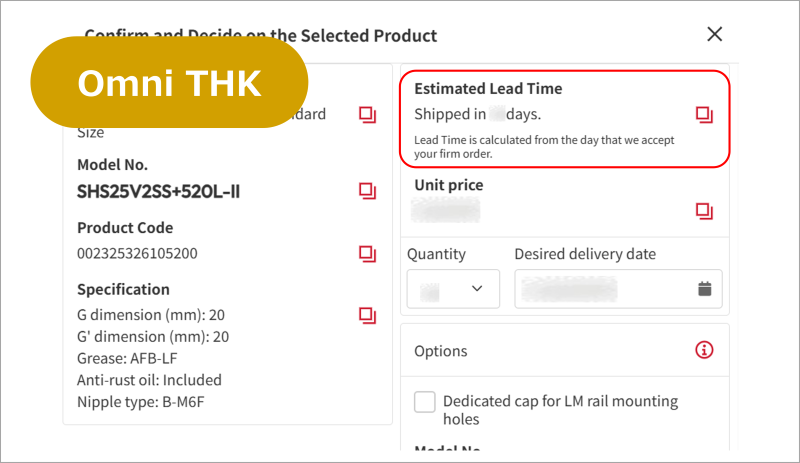The height and width of the screenshot is (463, 800).
Task: Click the Options section header
Action: point(441,351)
